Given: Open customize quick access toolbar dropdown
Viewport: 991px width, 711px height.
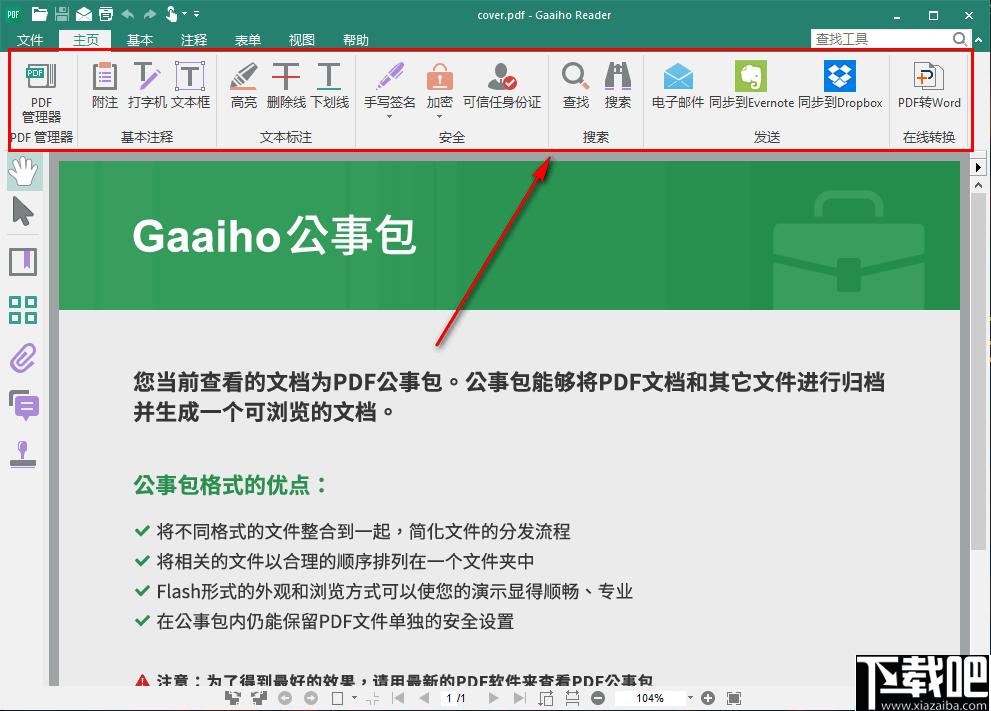Looking at the screenshot, I should [x=197, y=13].
